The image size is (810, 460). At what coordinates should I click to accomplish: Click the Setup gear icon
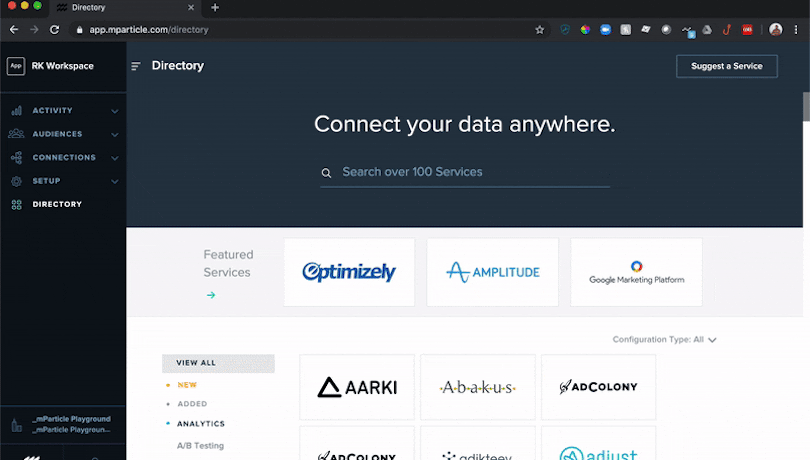[x=17, y=181]
